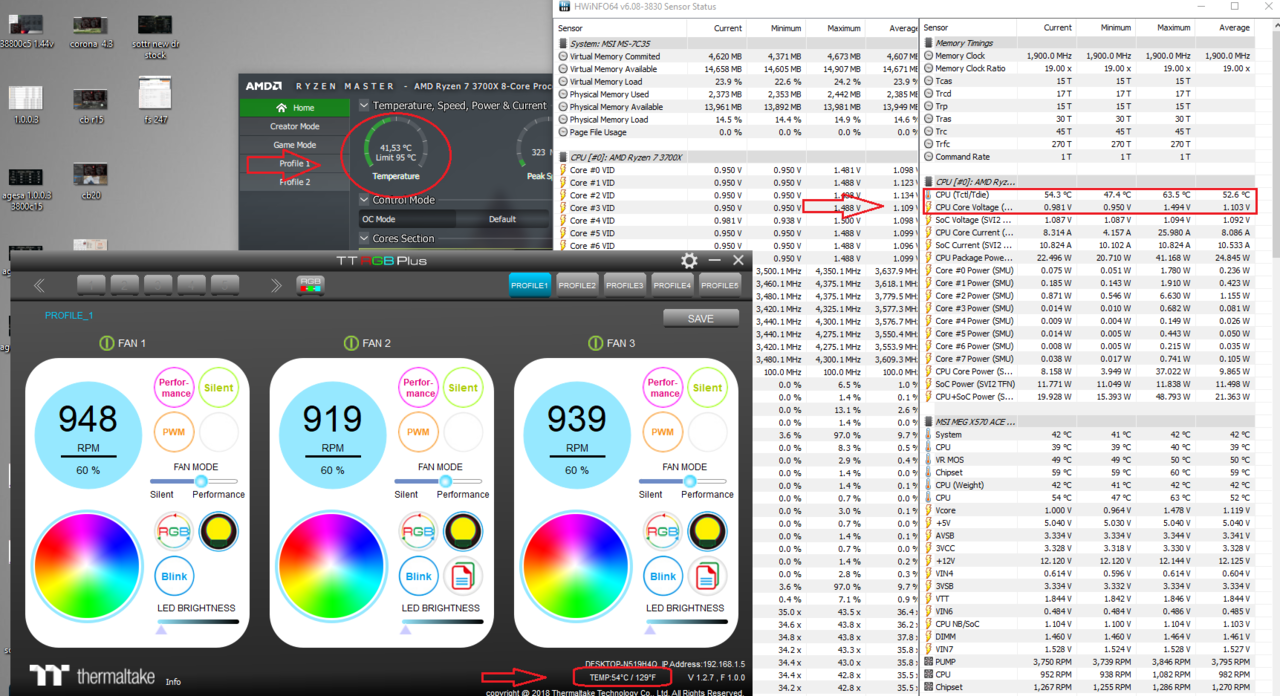The image size is (1280, 696).
Task: Open Creator Mode in Ryzen Master
Action: [295, 126]
